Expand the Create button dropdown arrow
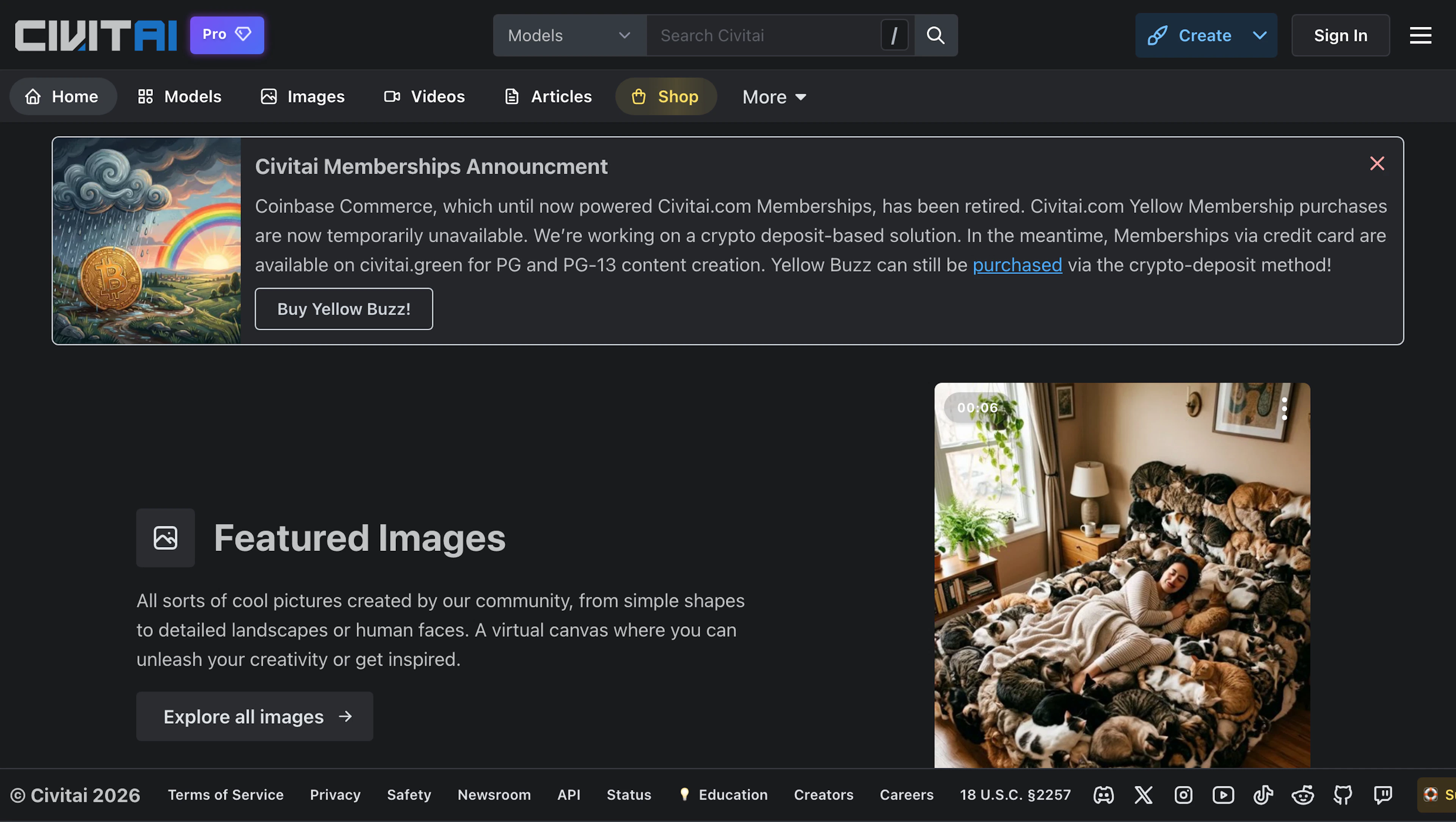Viewport: 1456px width, 822px height. point(1259,35)
